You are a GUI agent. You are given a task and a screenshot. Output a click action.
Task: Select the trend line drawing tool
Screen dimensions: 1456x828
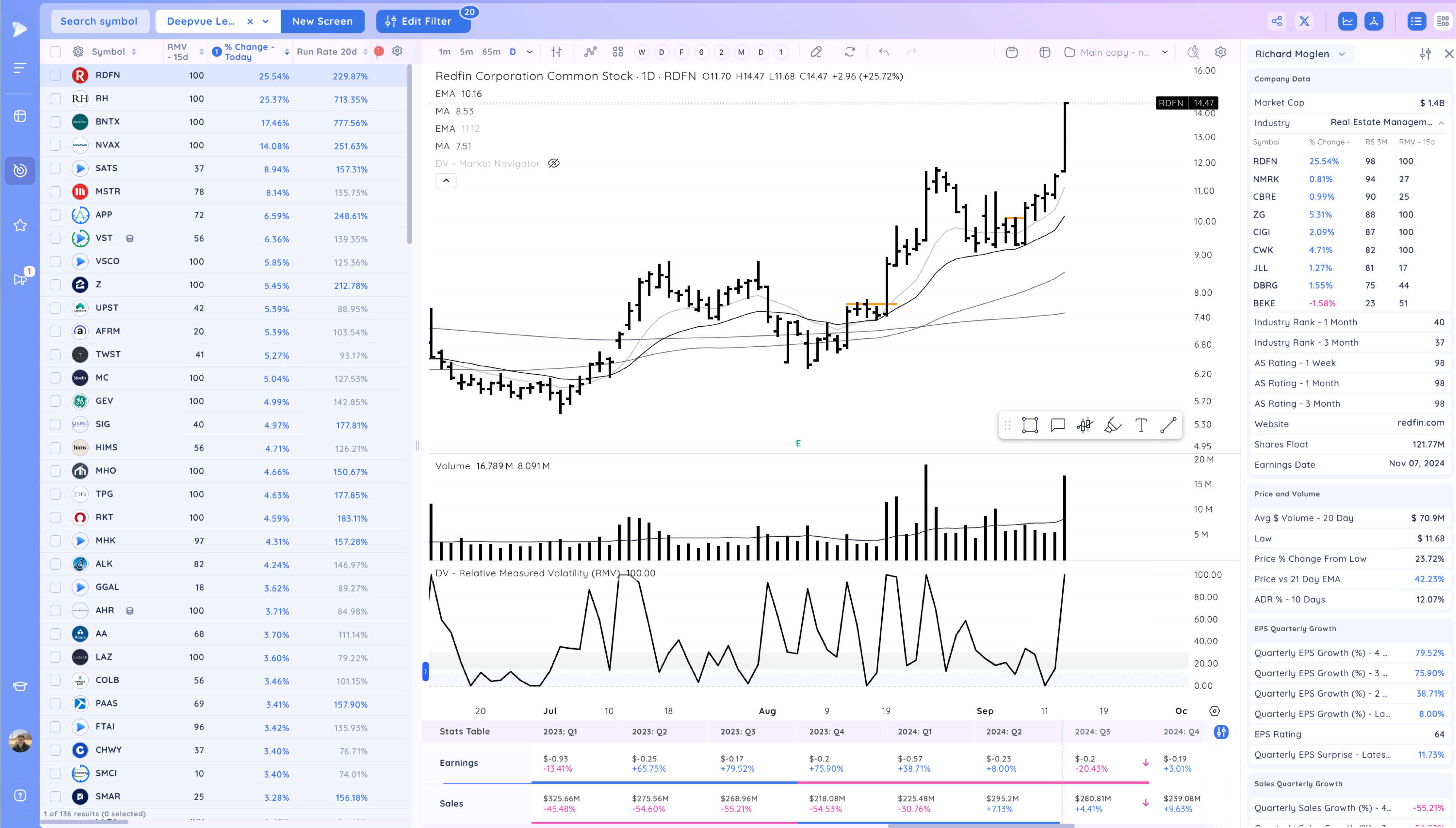1168,425
